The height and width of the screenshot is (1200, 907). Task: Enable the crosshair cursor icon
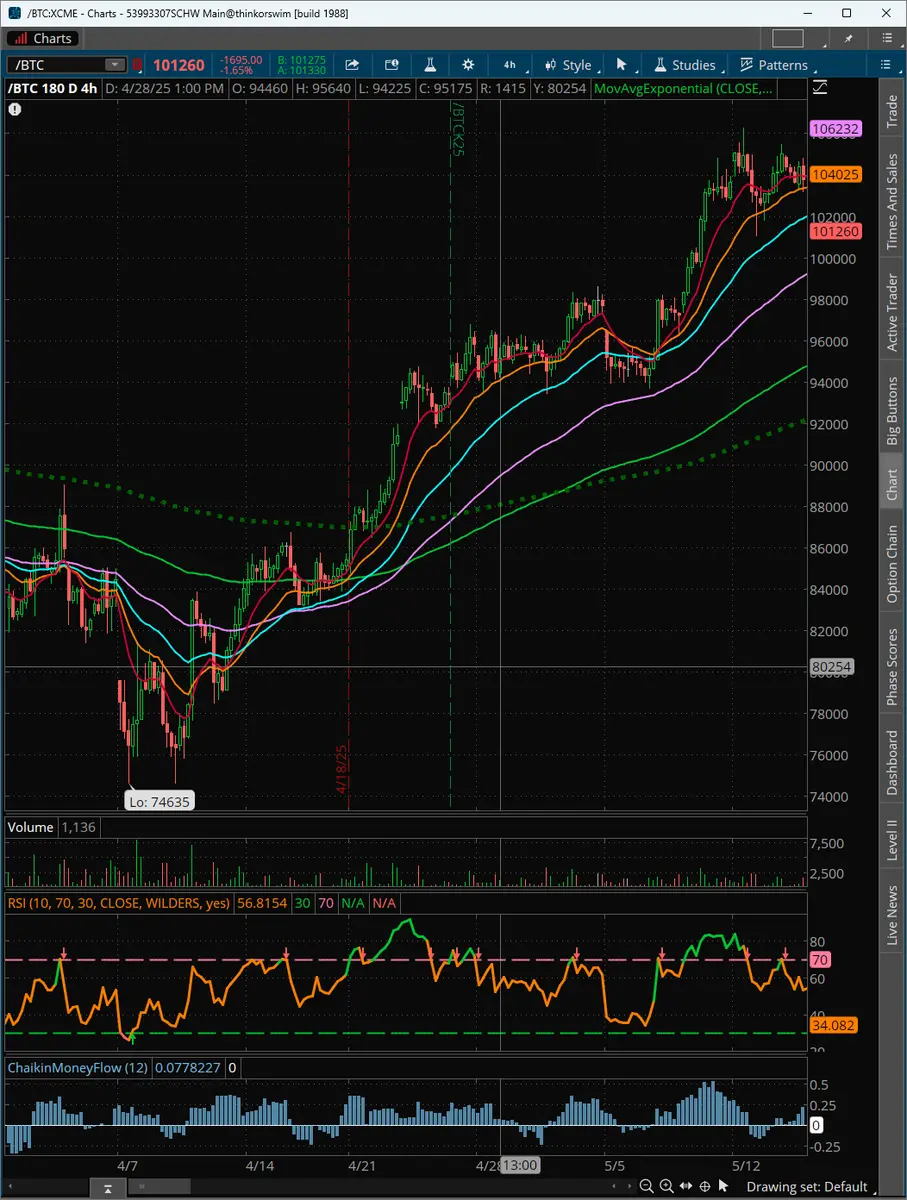pos(705,1187)
